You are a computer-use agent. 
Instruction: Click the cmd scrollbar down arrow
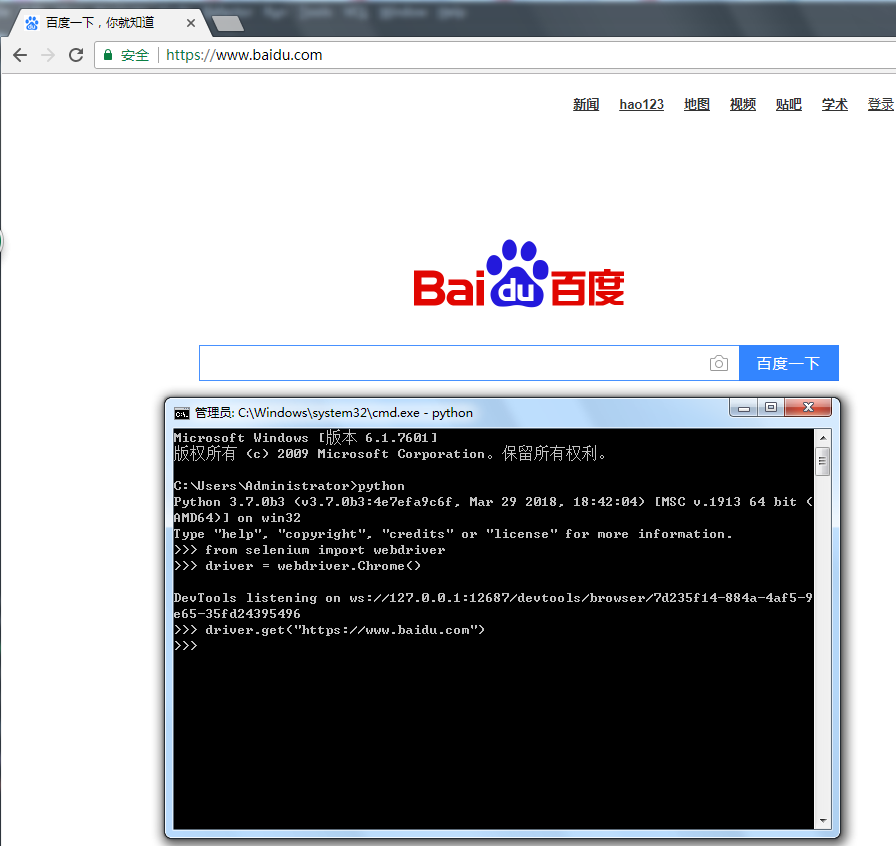tap(823, 821)
